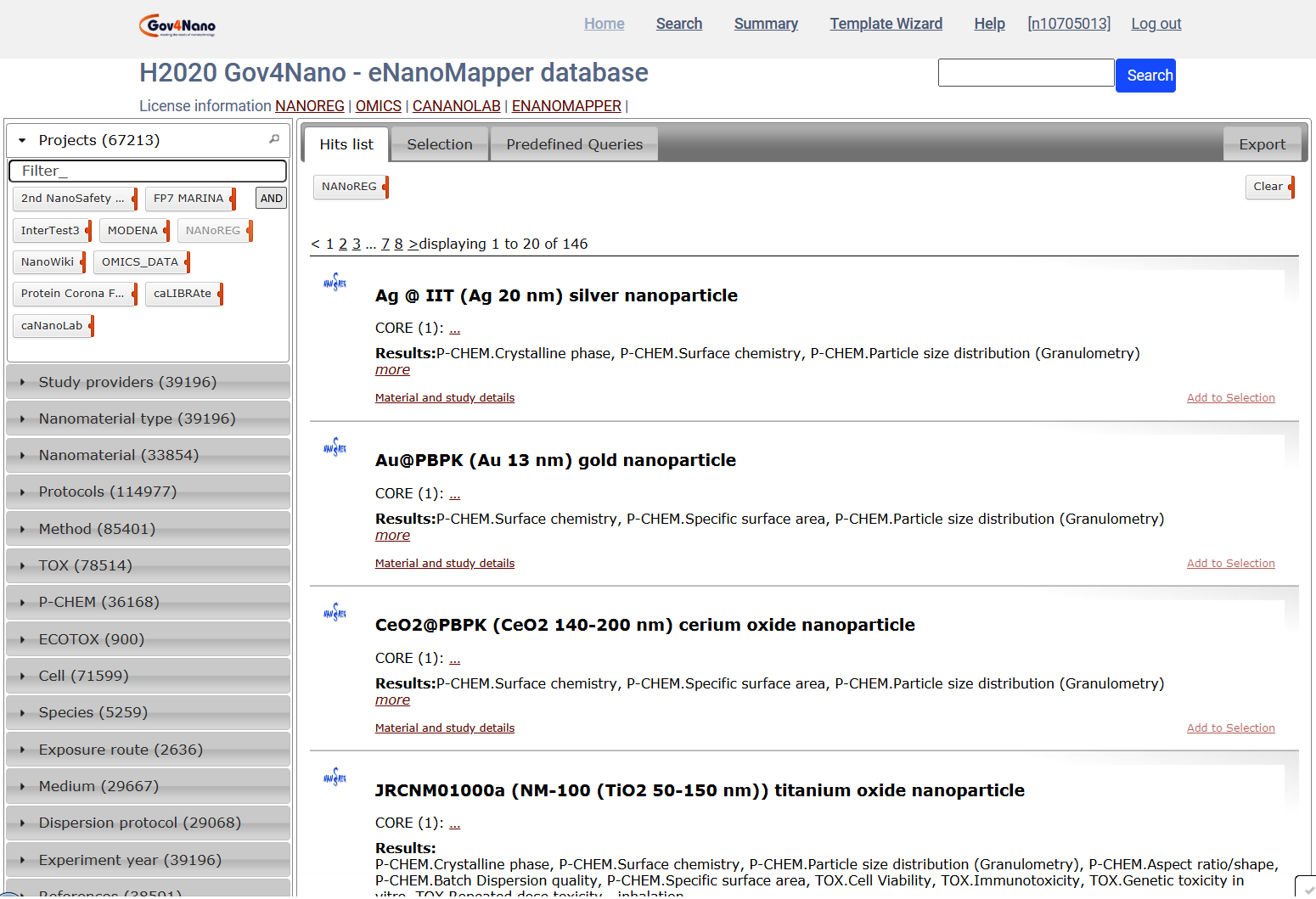Viewport: 1316px width, 899px height.
Task: Click NANoREG logo beside cerium oxide result
Action: (335, 612)
